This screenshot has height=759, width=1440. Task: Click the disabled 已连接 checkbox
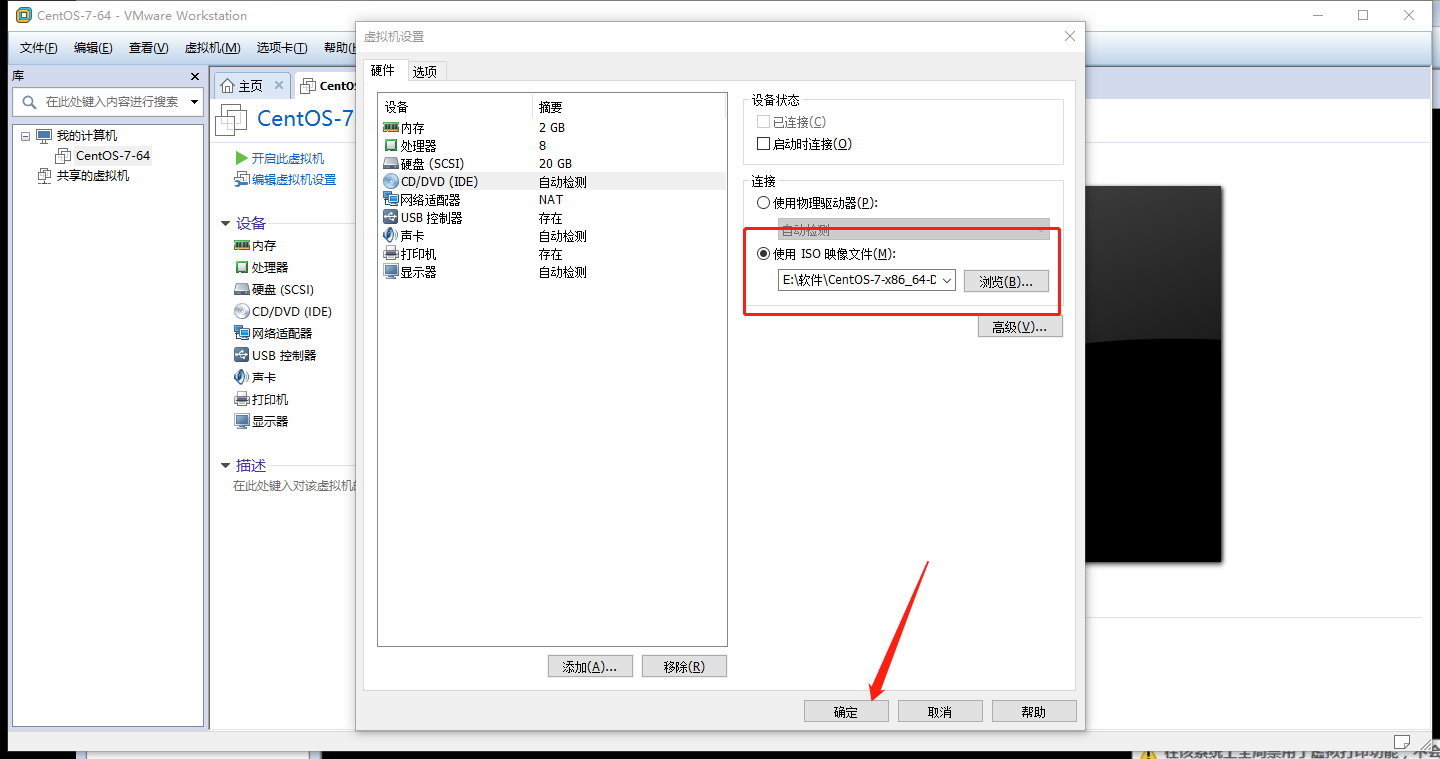coord(764,122)
